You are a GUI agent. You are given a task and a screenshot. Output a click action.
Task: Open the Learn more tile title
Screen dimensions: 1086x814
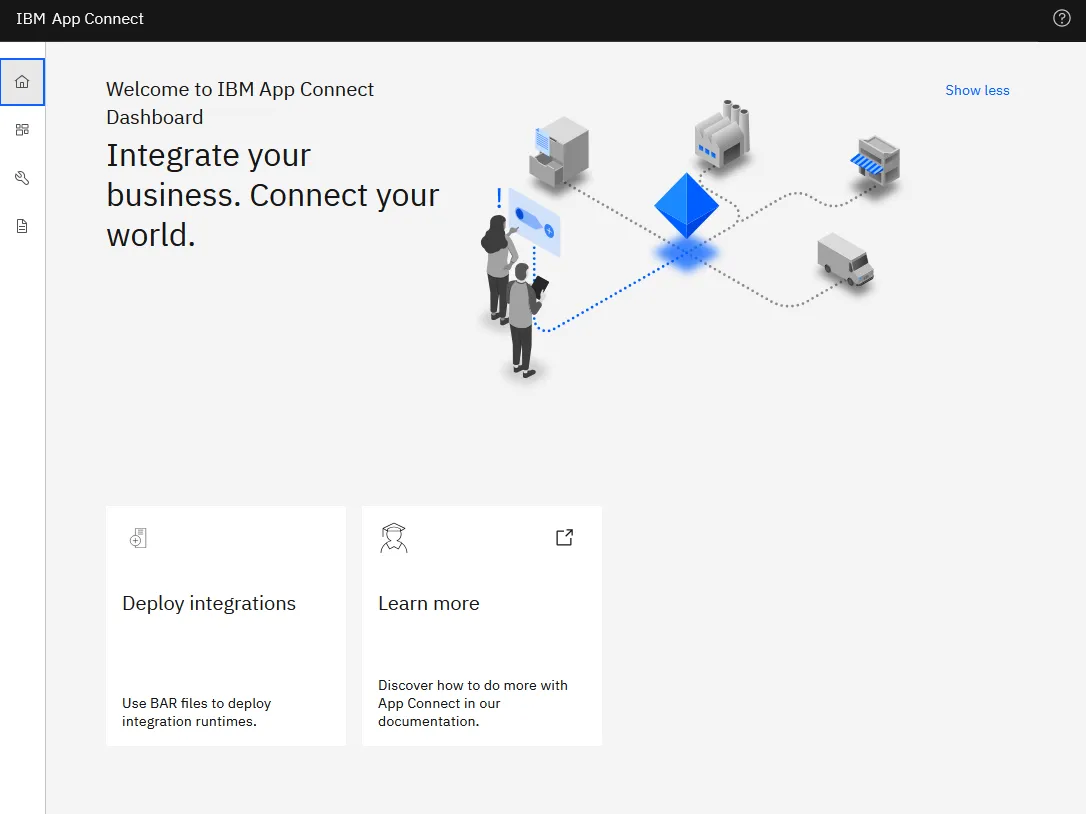coord(429,603)
